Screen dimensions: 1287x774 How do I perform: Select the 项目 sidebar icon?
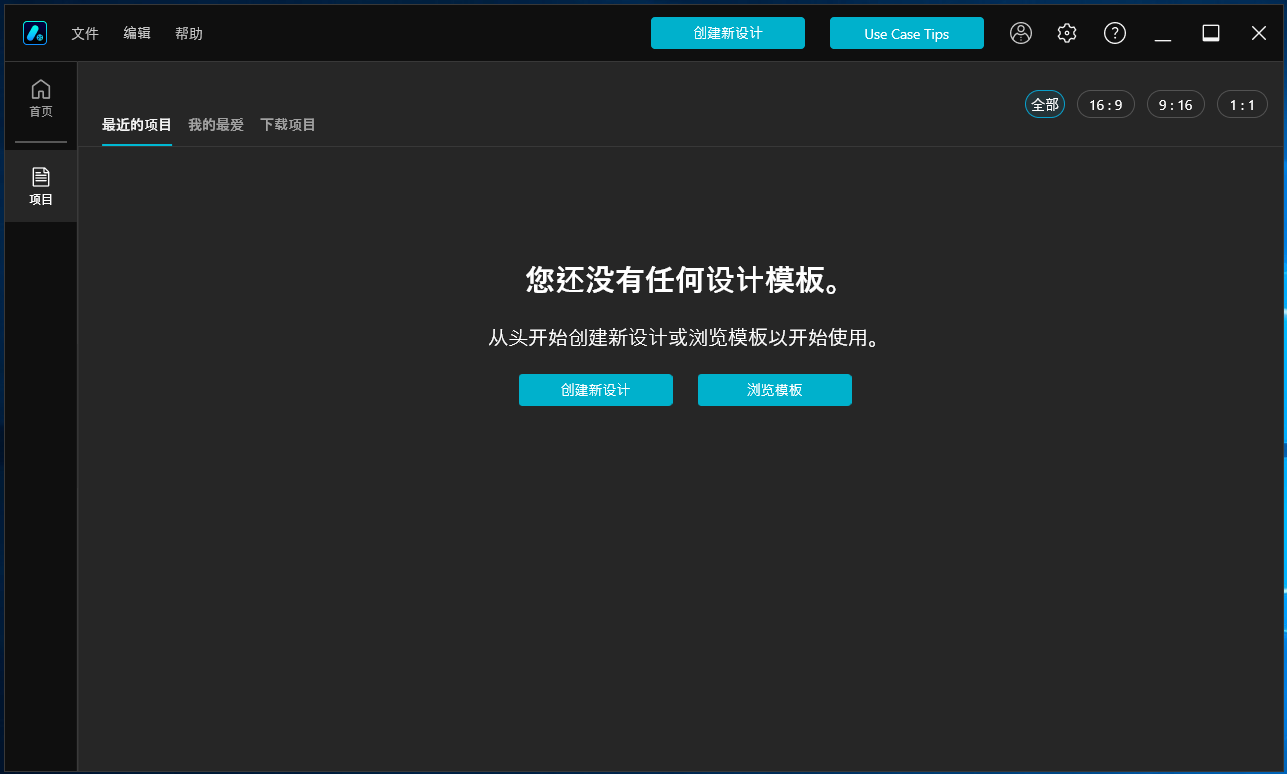pos(41,186)
